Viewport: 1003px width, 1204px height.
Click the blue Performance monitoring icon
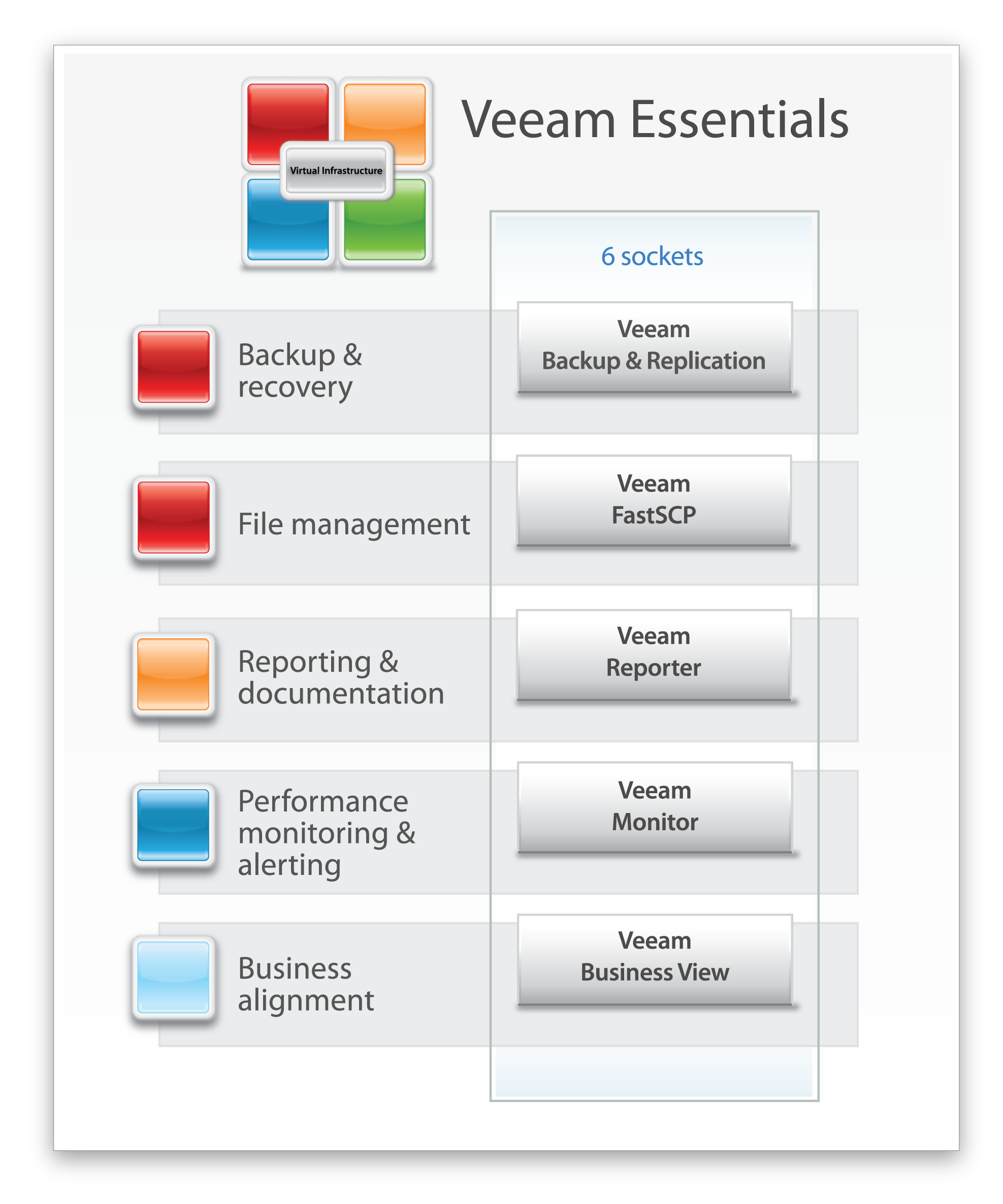pyautogui.click(x=173, y=825)
